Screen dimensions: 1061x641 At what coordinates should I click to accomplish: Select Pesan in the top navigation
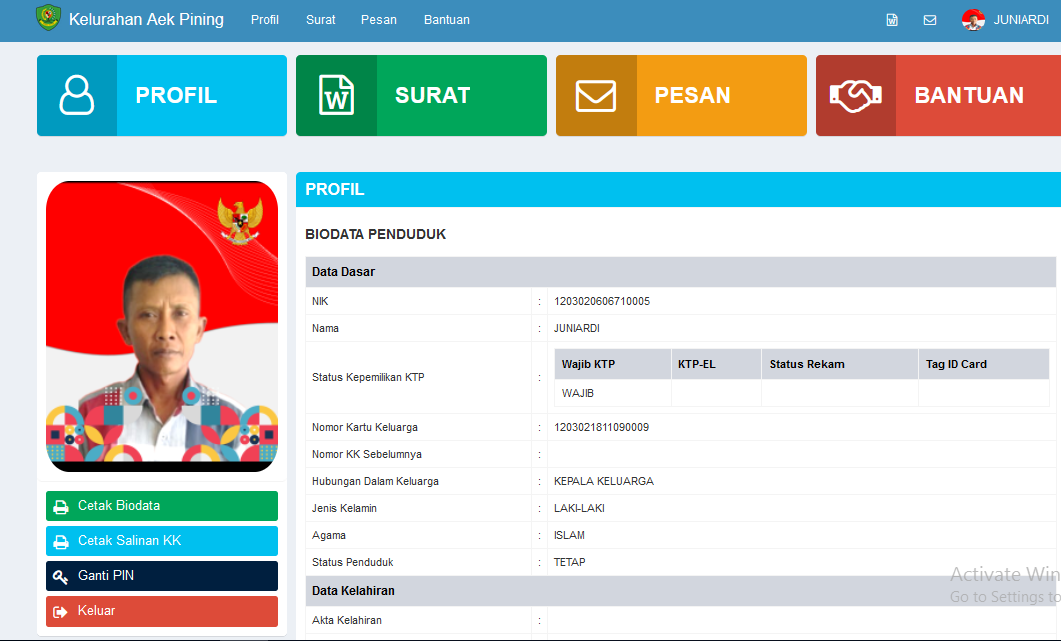(379, 20)
